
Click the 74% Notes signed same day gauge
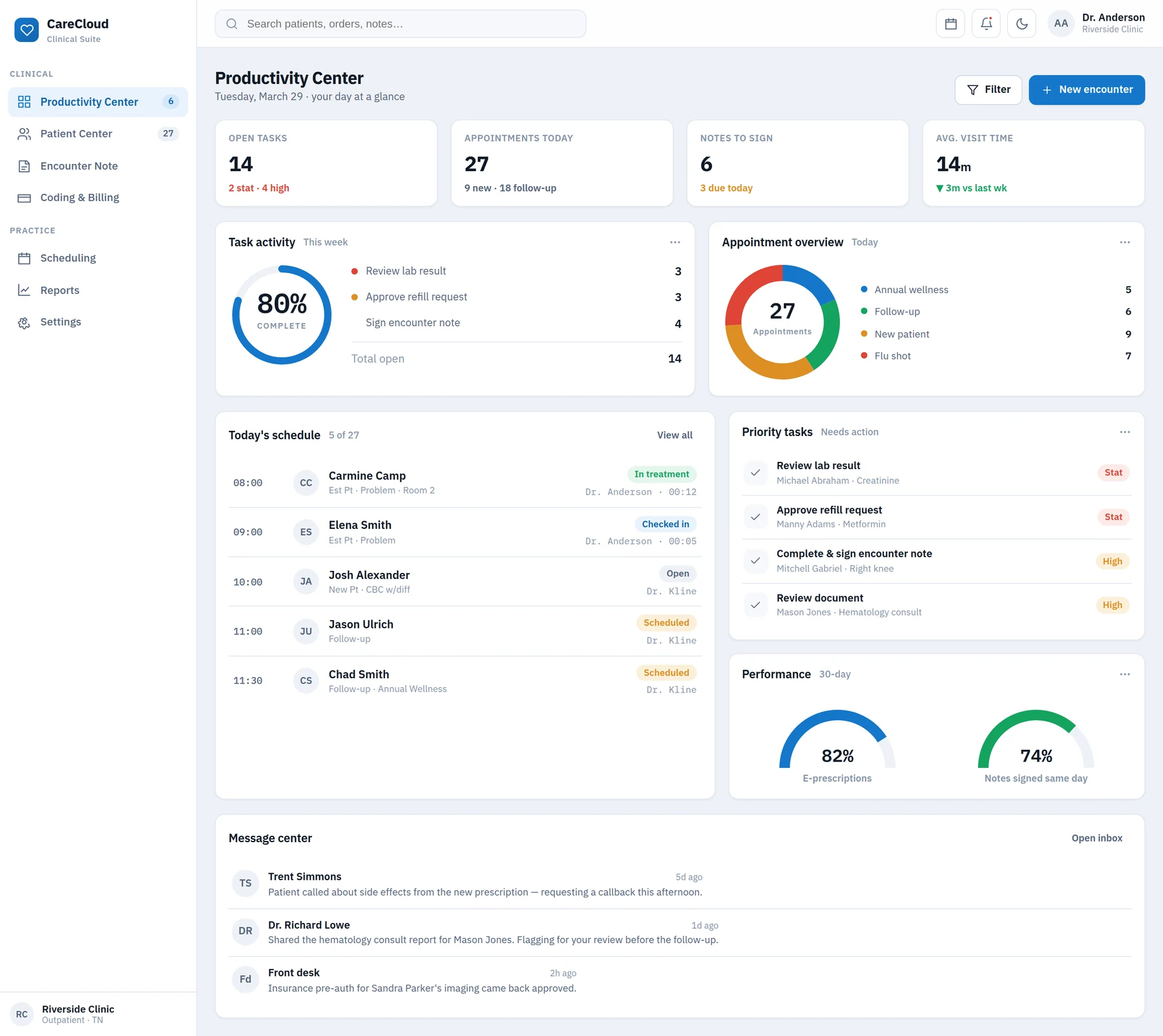tap(1036, 739)
